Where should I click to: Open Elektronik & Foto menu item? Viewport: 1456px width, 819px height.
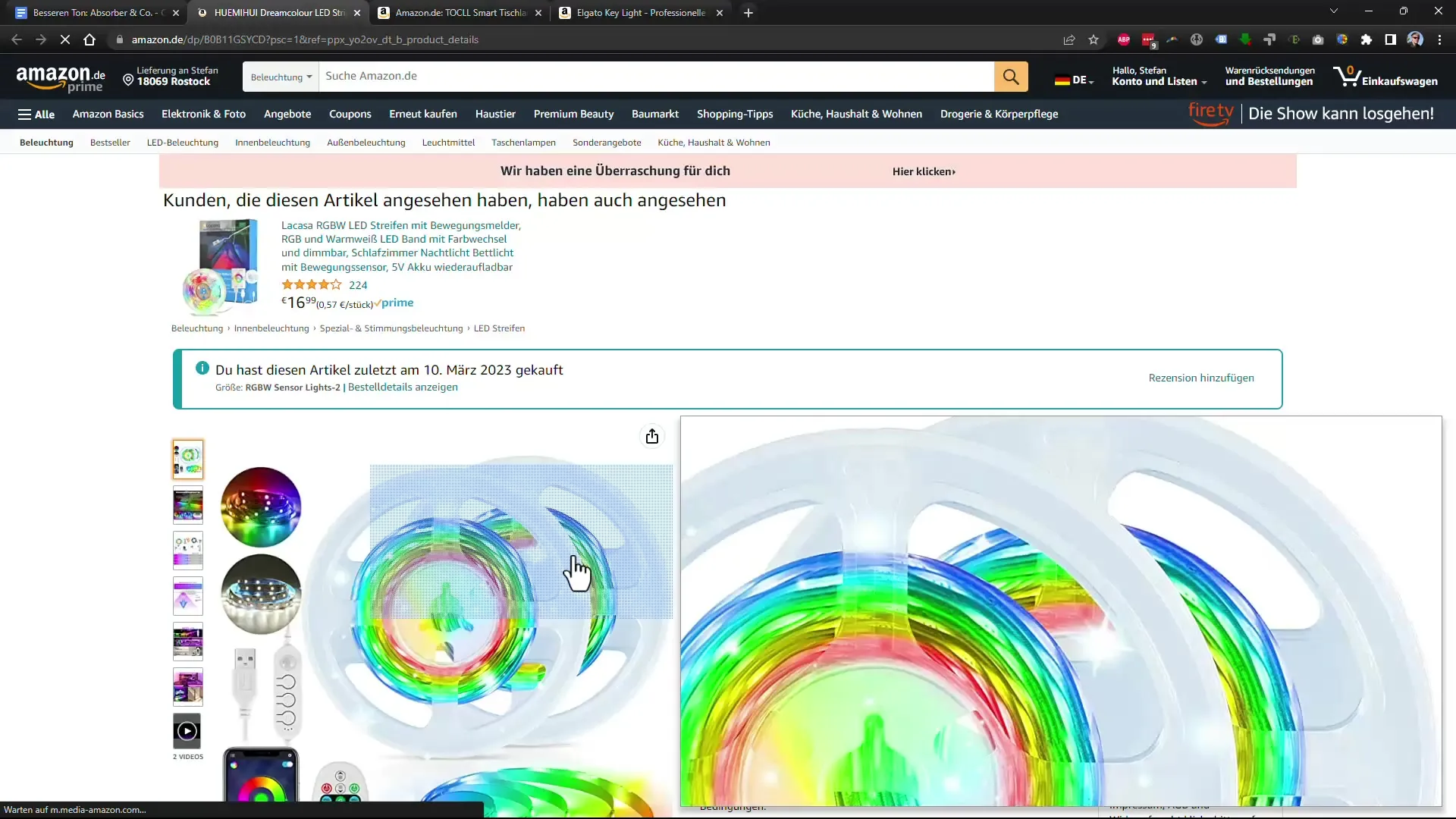[203, 115]
